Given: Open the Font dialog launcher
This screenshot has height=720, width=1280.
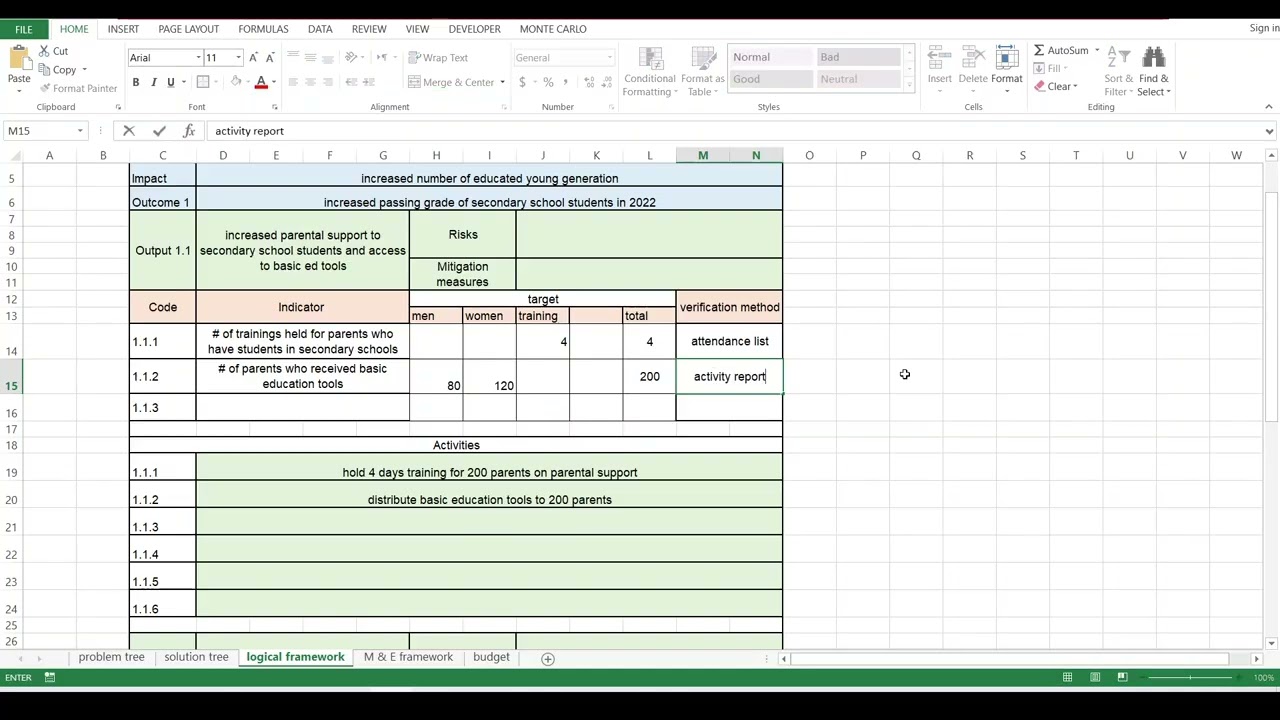Looking at the screenshot, I should pos(275,107).
